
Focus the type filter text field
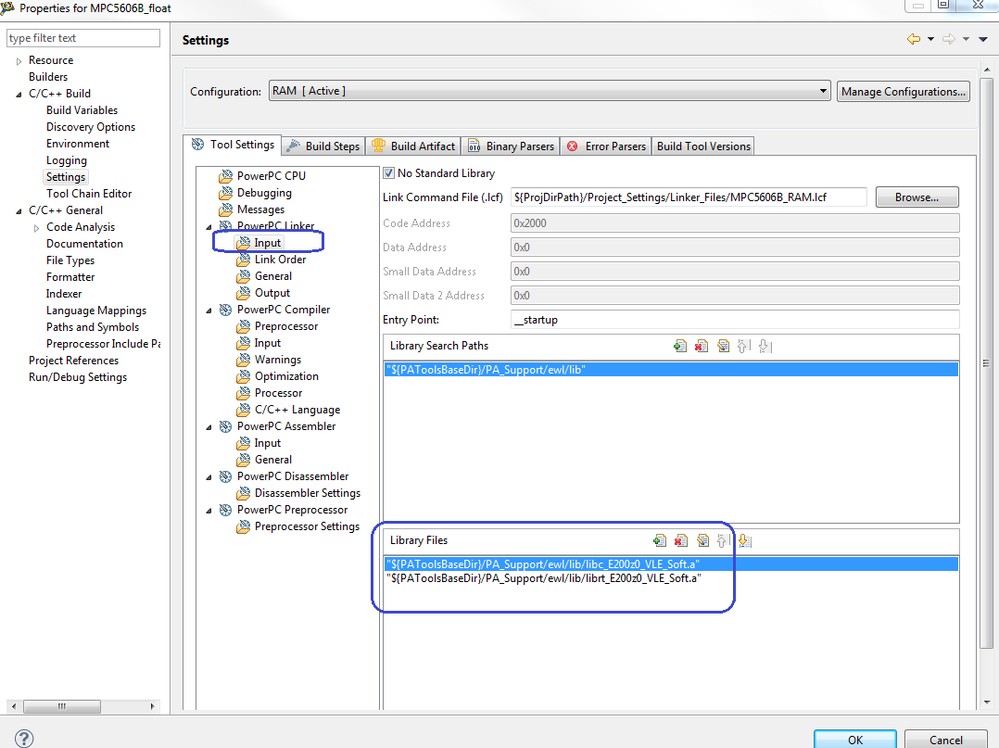click(83, 38)
